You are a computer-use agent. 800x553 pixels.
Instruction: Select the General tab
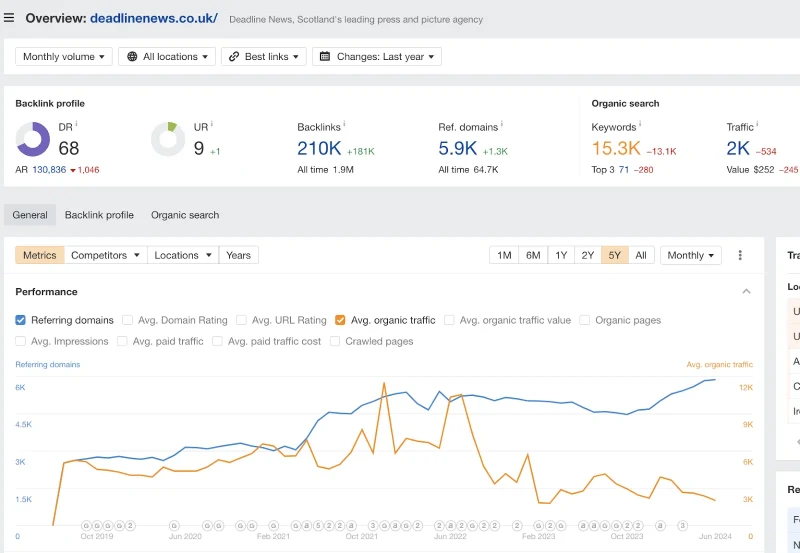coord(30,215)
